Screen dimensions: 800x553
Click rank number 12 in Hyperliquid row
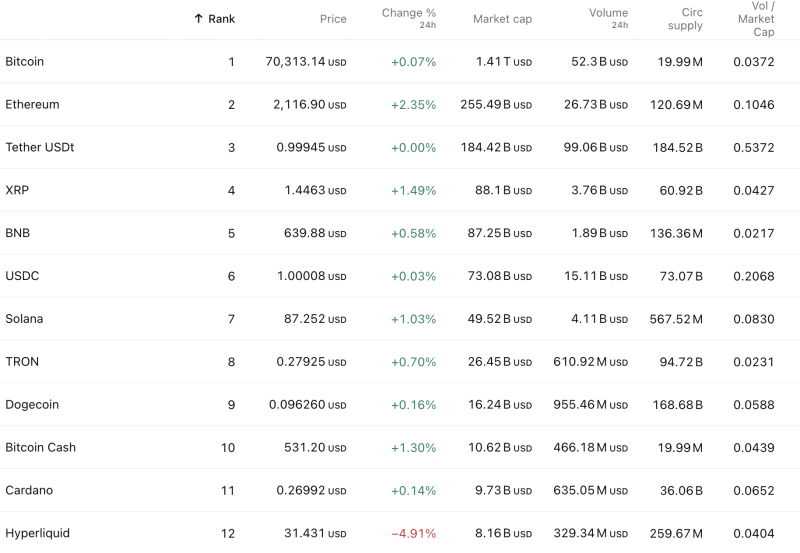228,533
